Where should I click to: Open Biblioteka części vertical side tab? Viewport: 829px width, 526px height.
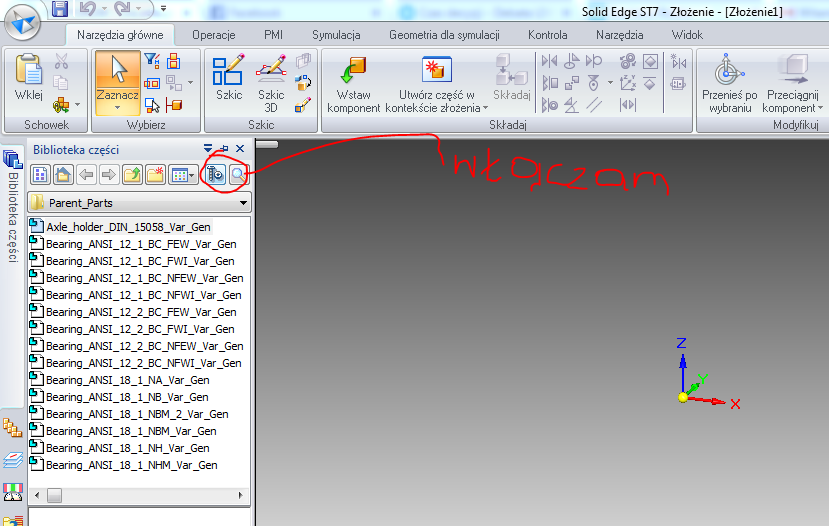(13, 206)
